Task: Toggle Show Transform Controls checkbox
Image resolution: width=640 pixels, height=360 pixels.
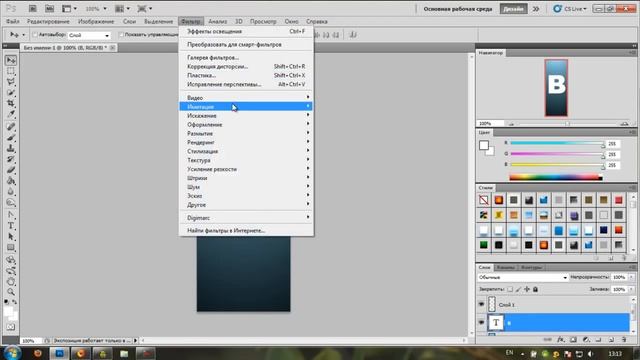Action: (x=121, y=35)
